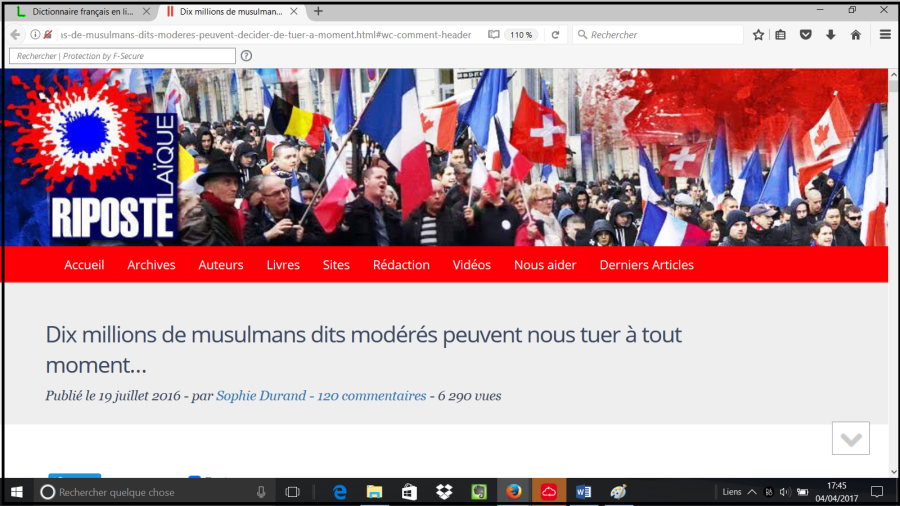This screenshot has width=900, height=506.
Task: Click the scroll-down chevron button on page
Action: (851, 438)
